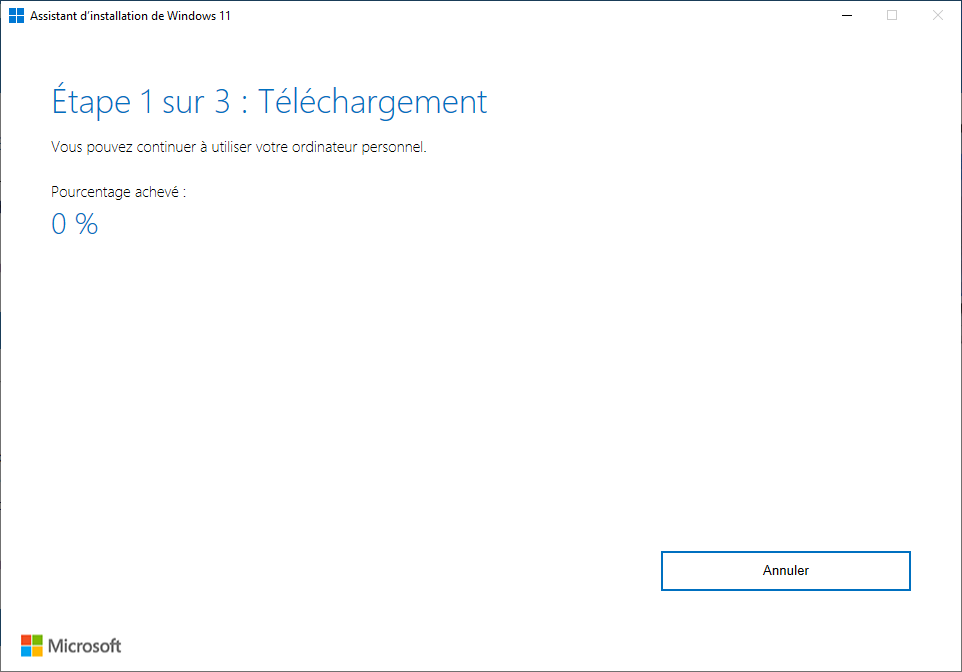Click the word 'utiliser' in the subtitle
Screen dimensions: 962x672
(x=231, y=147)
